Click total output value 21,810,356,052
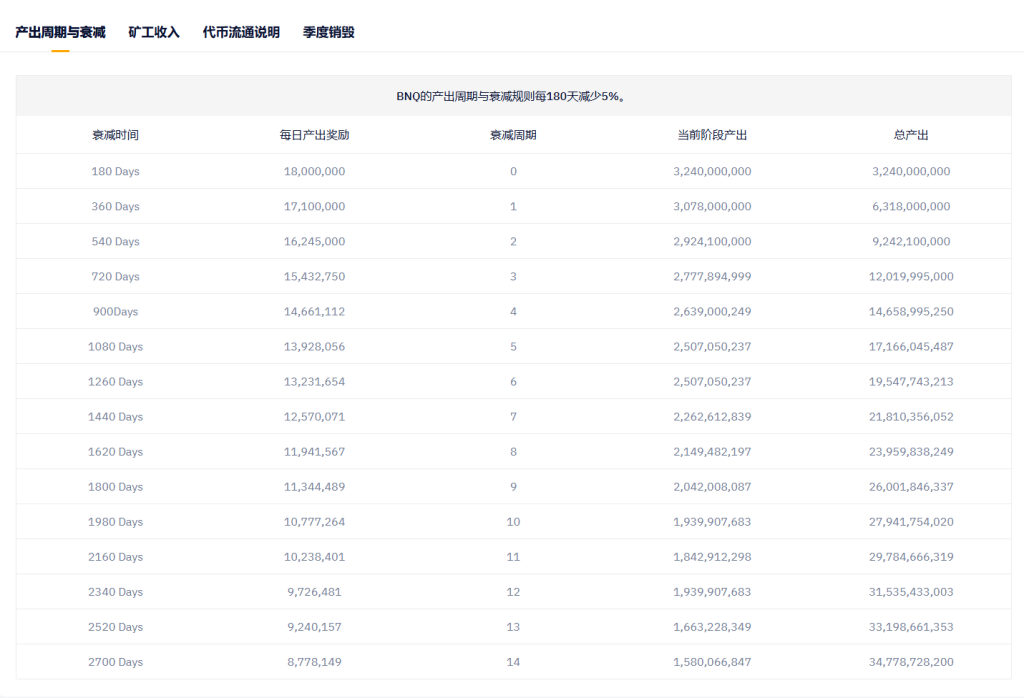 point(911,417)
